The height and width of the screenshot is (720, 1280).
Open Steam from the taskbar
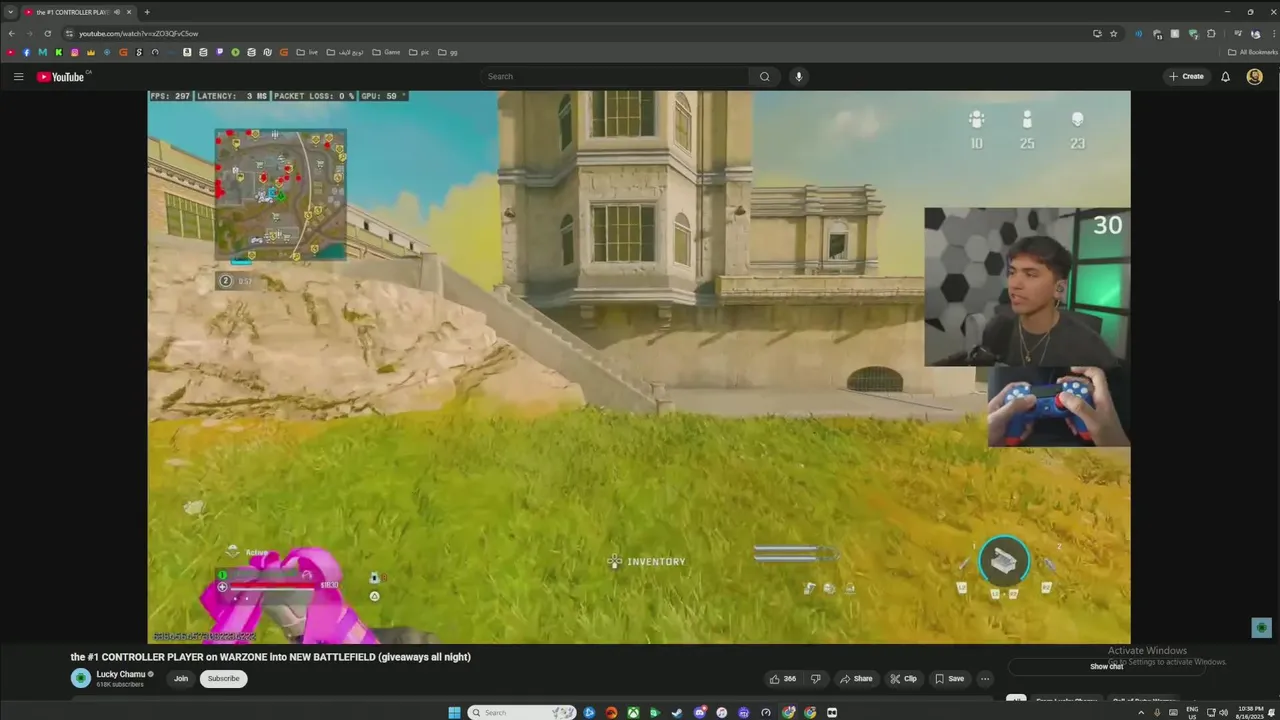pos(677,713)
